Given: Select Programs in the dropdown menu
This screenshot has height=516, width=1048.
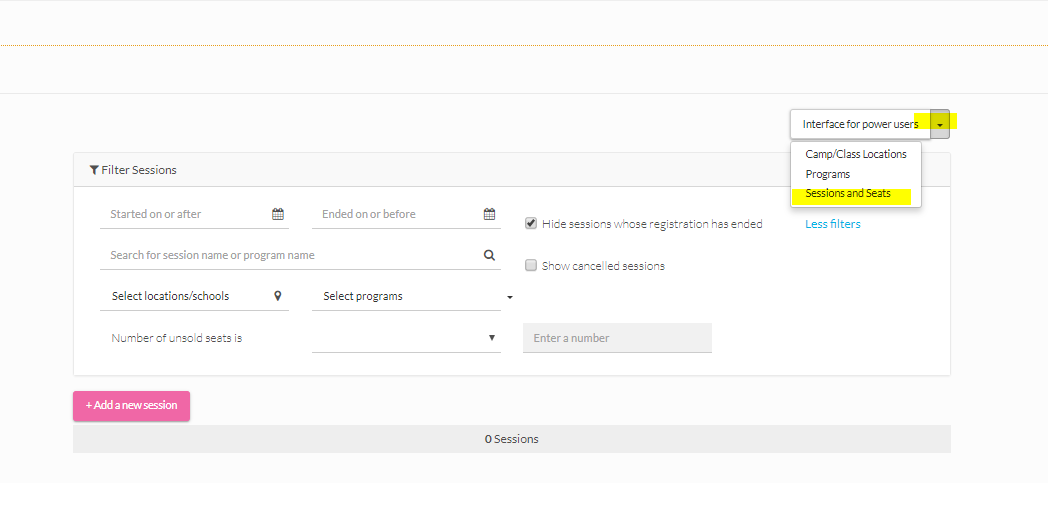Looking at the screenshot, I should click(827, 174).
